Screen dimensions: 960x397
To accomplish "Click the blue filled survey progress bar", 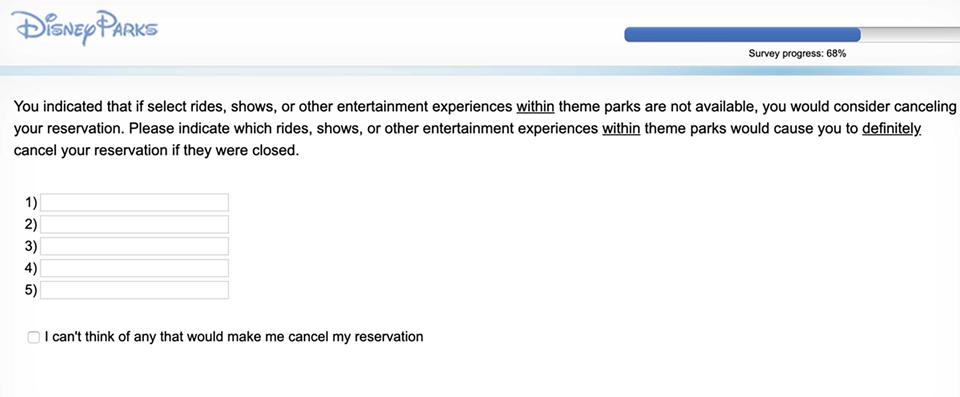I will [x=742, y=35].
